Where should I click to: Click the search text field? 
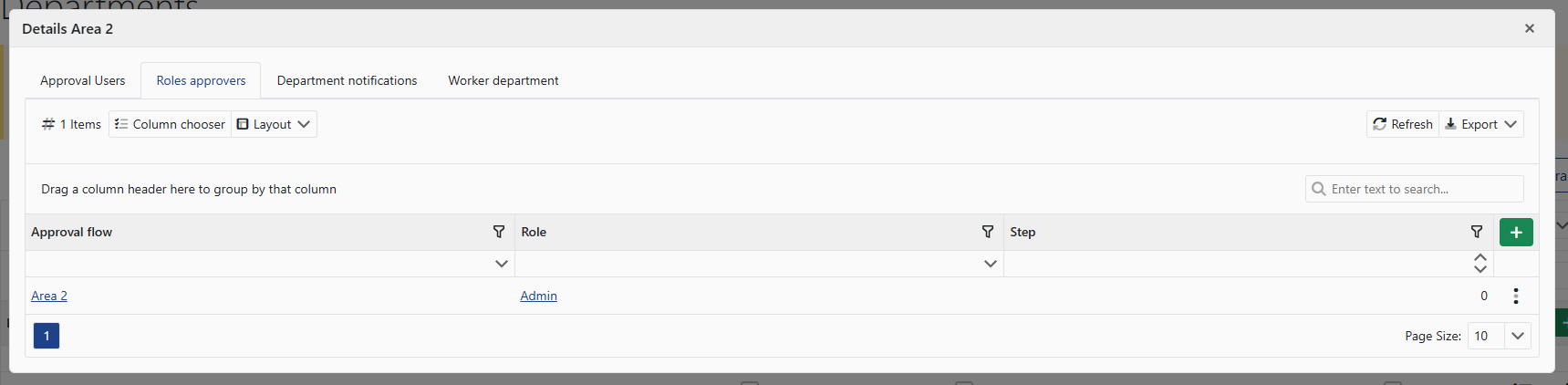(x=1423, y=189)
